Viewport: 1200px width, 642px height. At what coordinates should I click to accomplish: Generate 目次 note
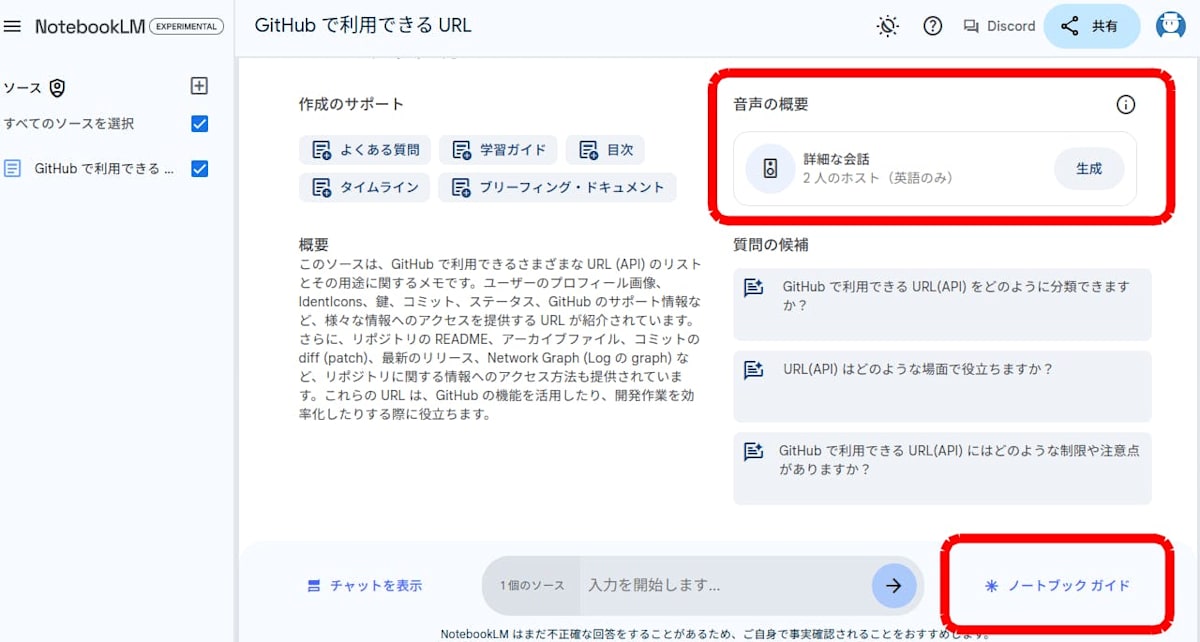click(x=605, y=150)
